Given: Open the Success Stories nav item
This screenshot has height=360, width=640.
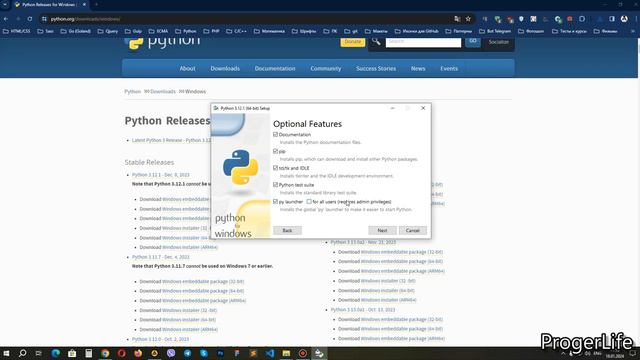Looking at the screenshot, I should (x=376, y=69).
